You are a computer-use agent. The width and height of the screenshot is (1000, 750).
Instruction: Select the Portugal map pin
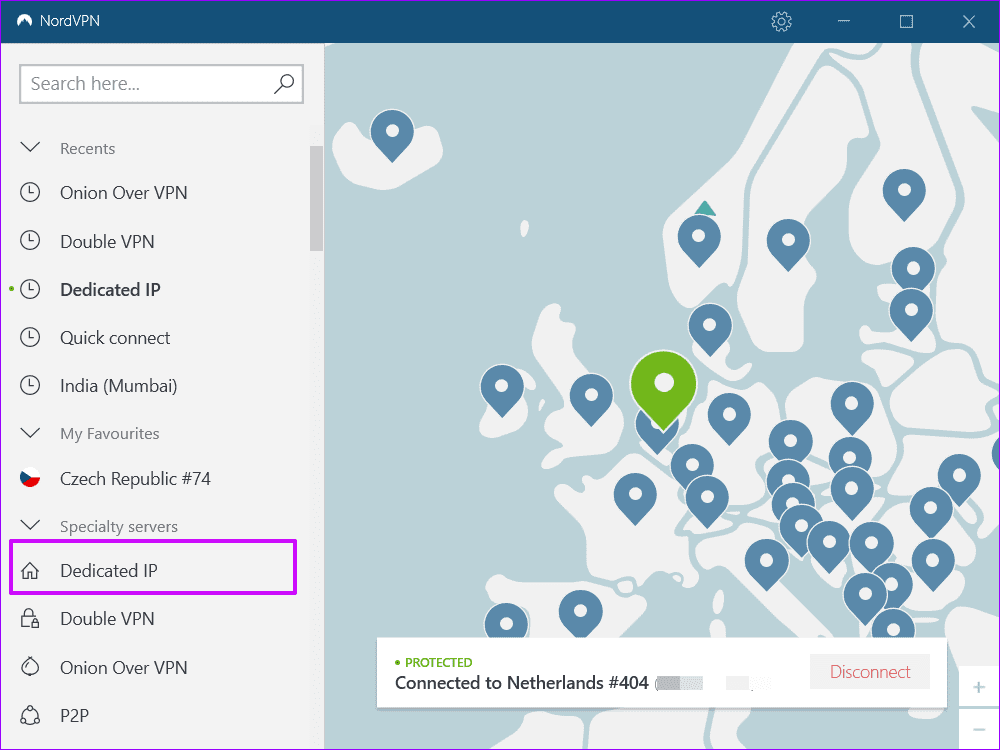(506, 622)
